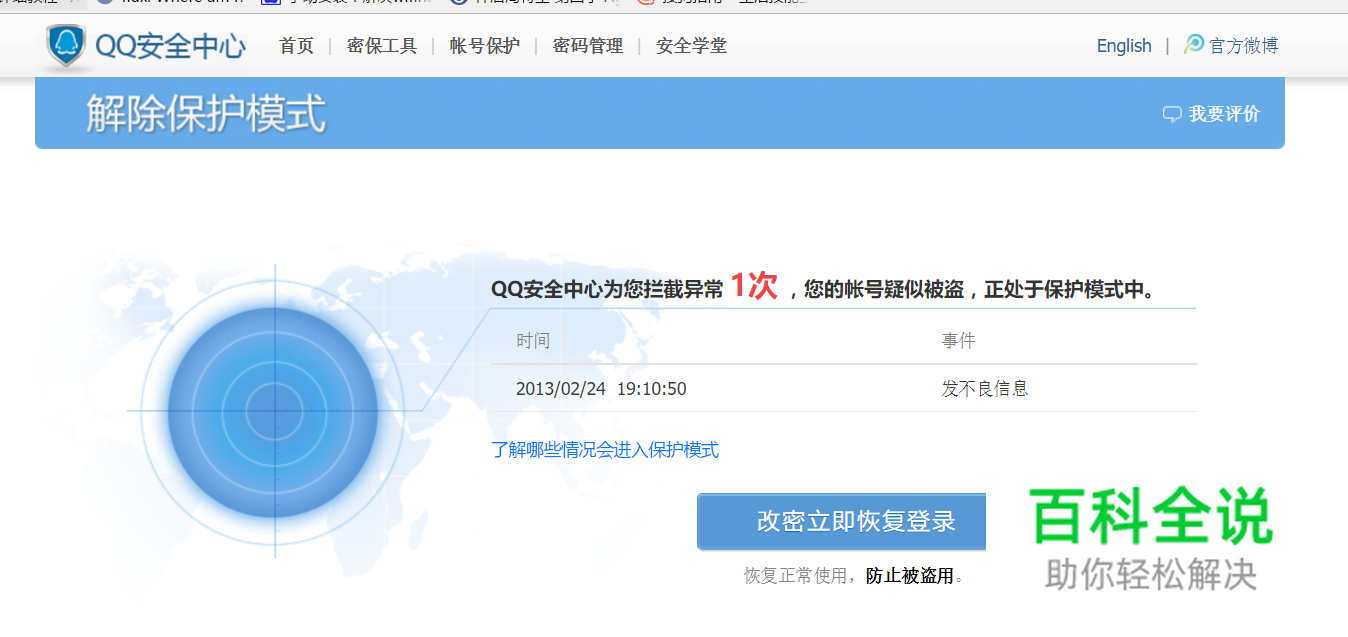Open the 密码管理 menu
Image resolution: width=1348 pixels, height=637 pixels.
pos(588,46)
